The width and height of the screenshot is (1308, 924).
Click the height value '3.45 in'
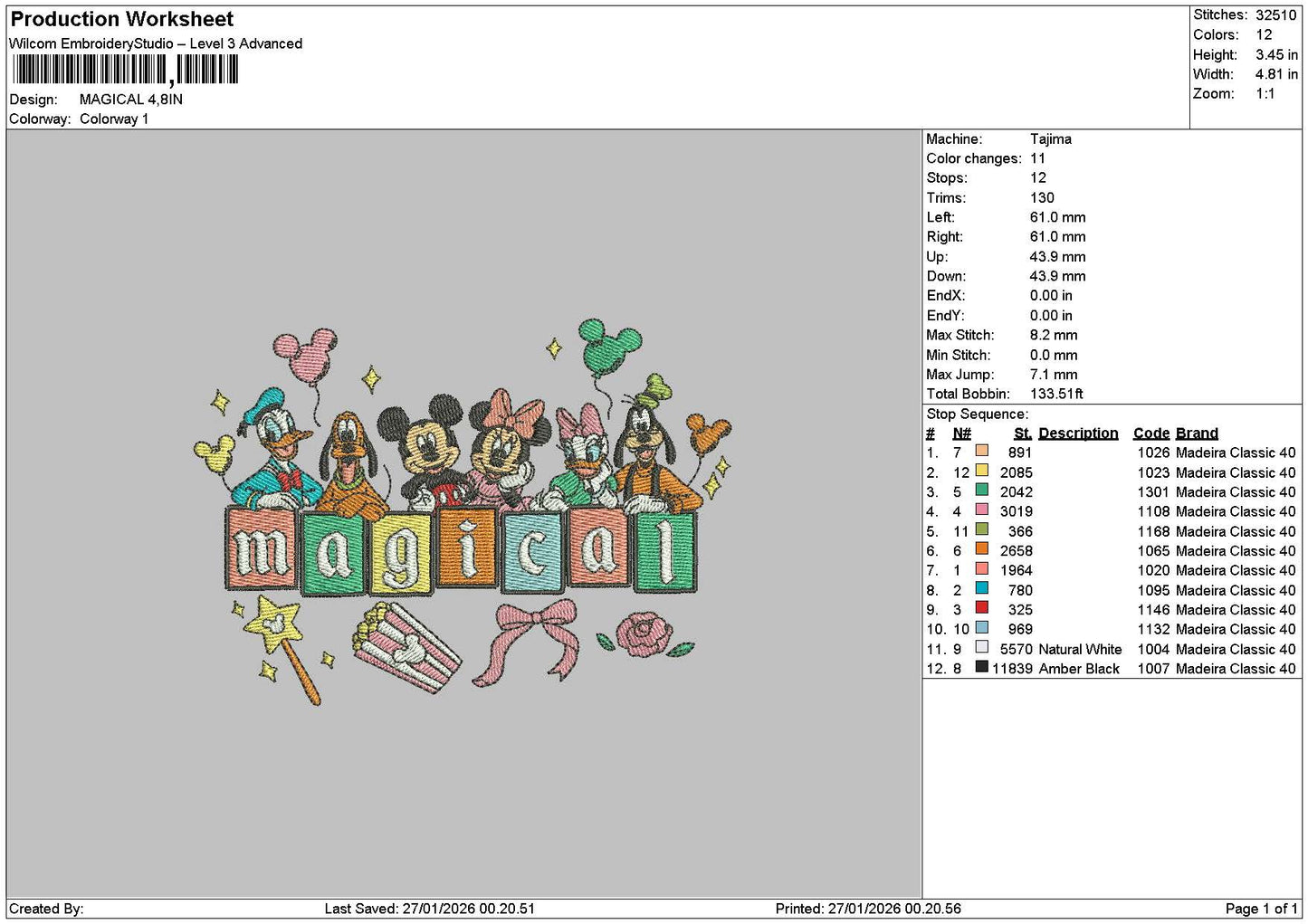tap(1276, 55)
